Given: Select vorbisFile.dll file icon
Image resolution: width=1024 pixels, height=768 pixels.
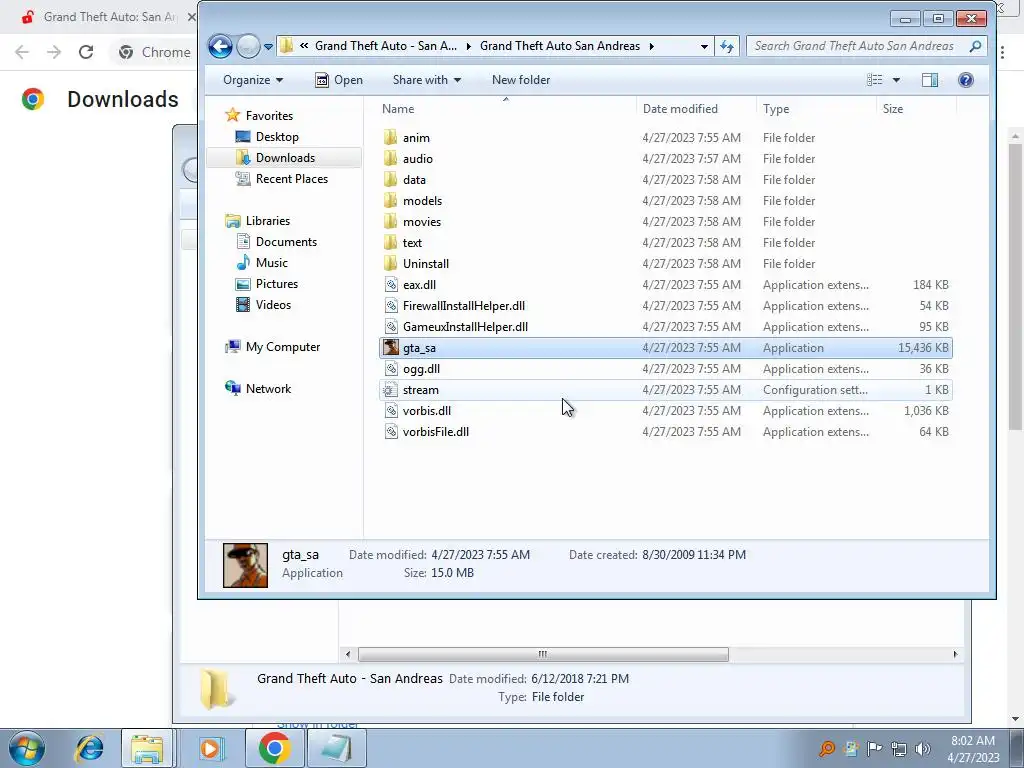Looking at the screenshot, I should (x=391, y=432).
